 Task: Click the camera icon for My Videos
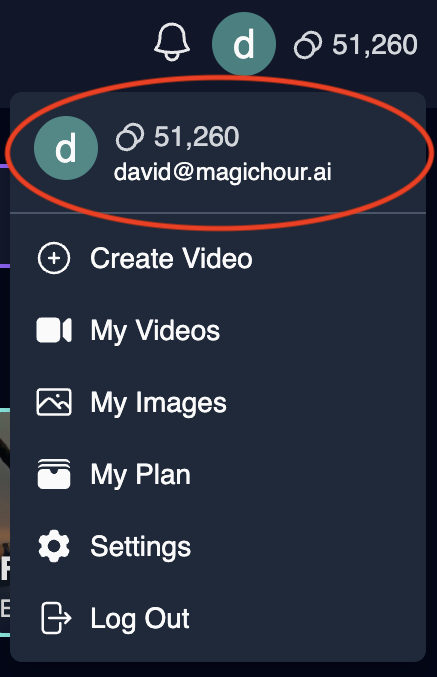pyautogui.click(x=54, y=330)
